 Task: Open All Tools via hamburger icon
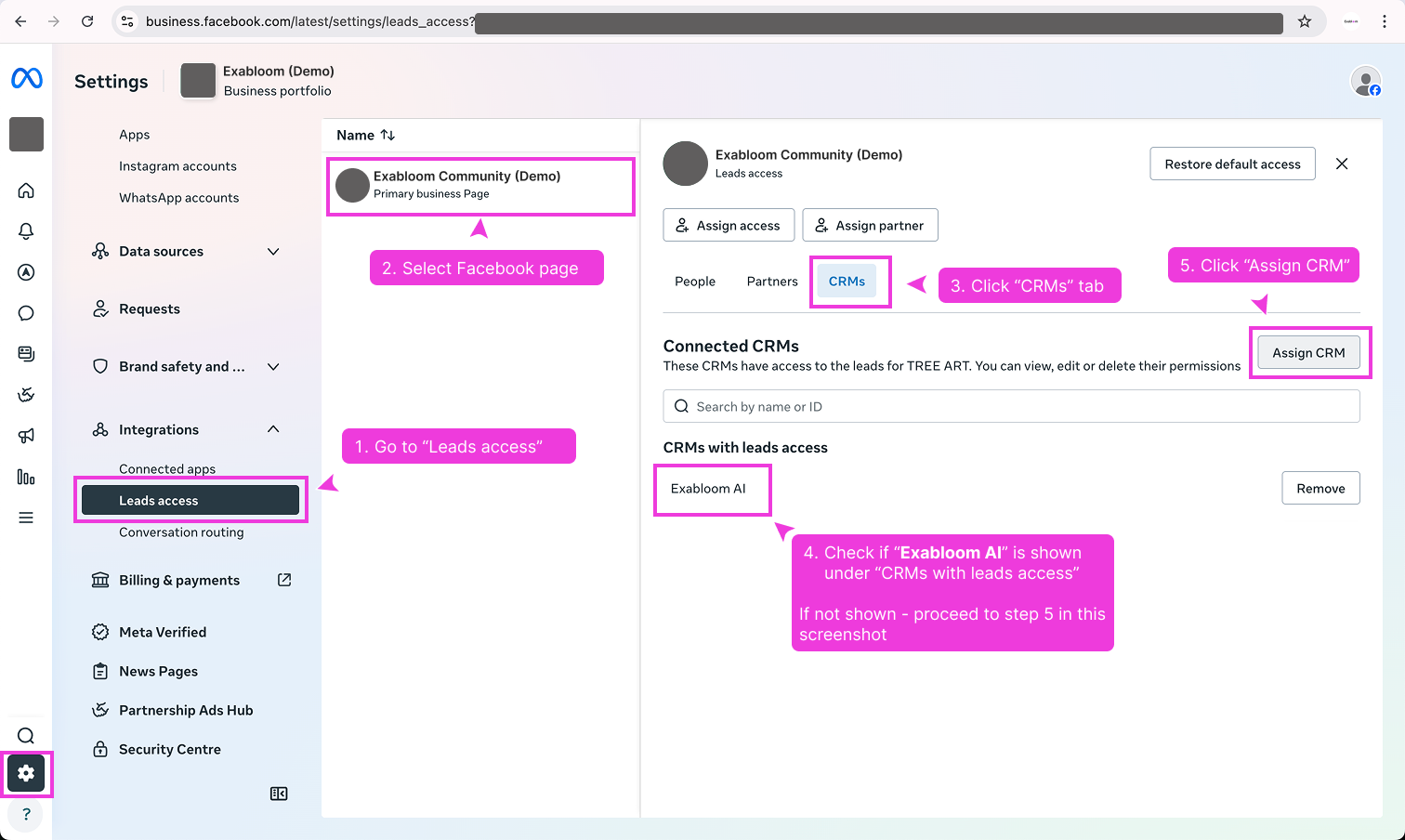point(26,518)
